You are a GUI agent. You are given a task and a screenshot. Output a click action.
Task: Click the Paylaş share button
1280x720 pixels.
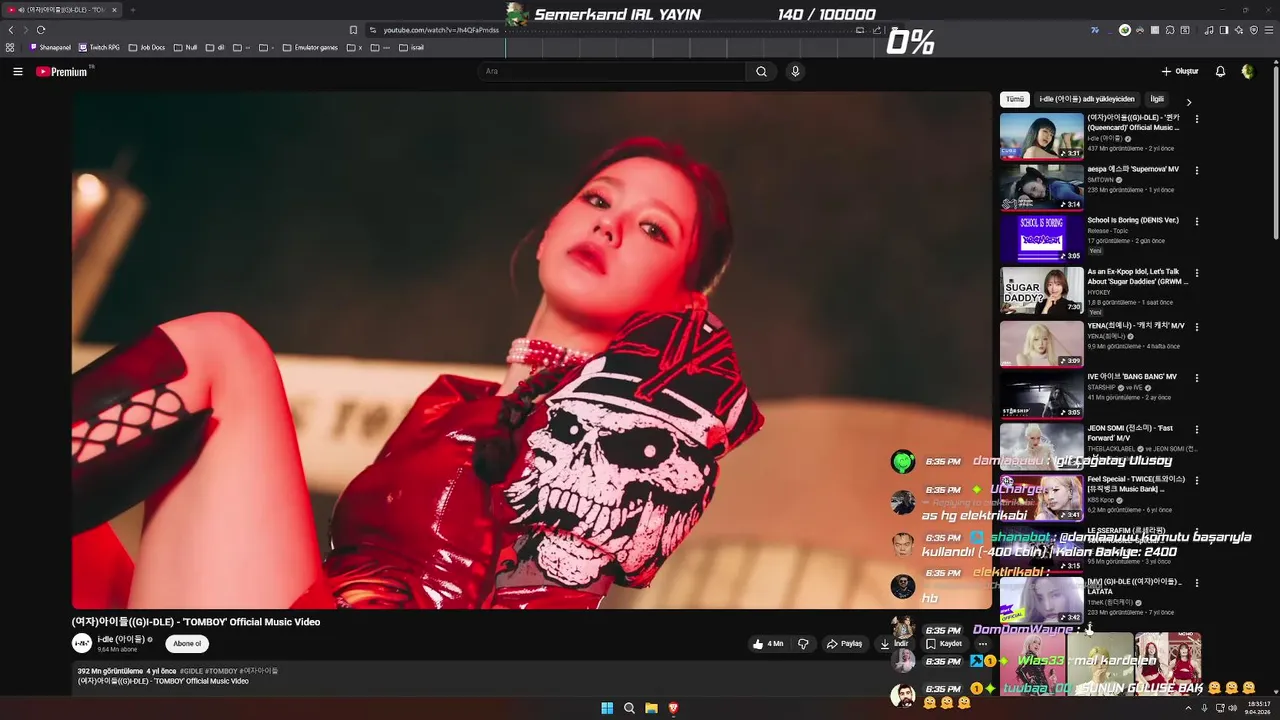(844, 644)
